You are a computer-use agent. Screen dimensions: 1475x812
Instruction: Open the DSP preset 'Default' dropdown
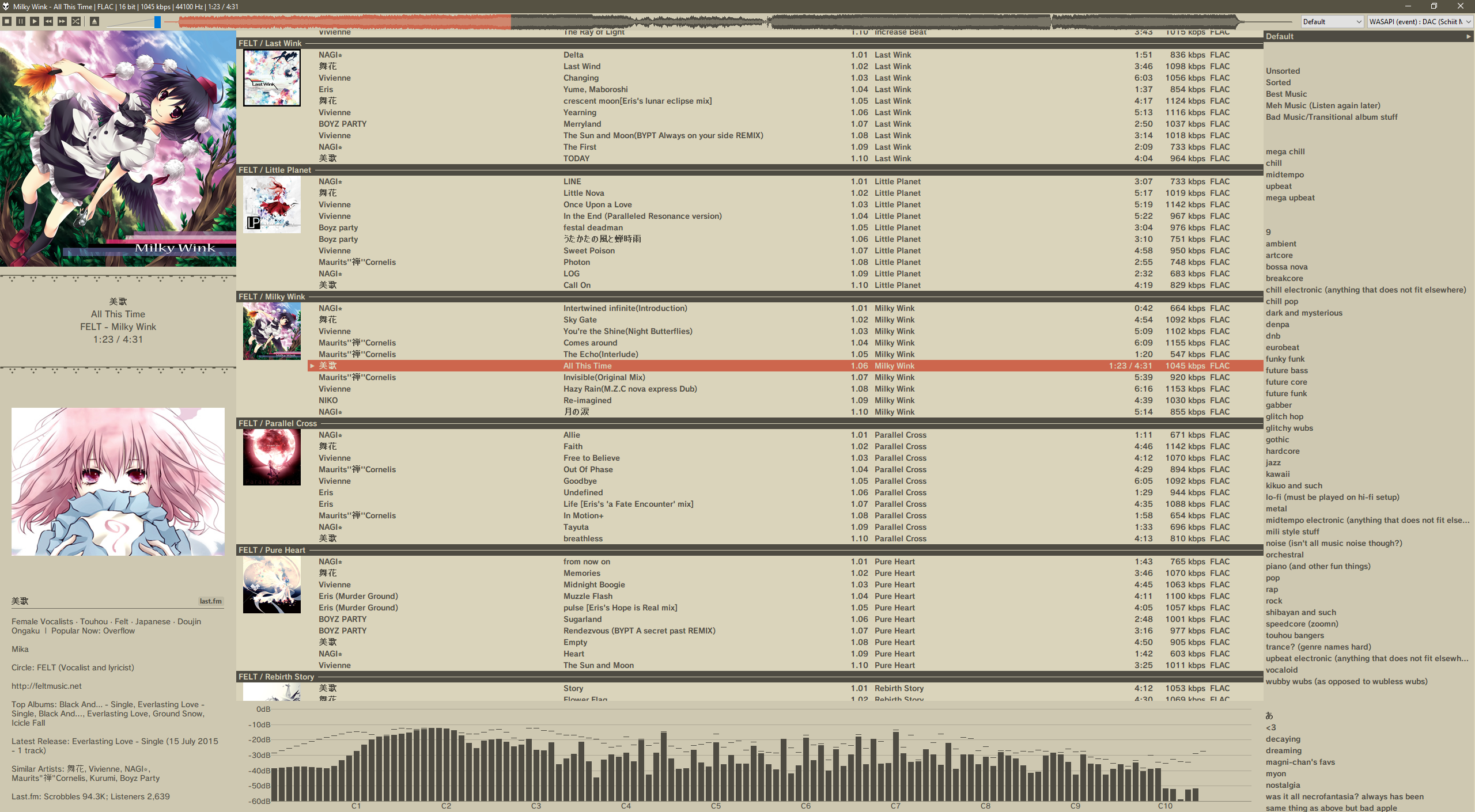coord(1332,21)
